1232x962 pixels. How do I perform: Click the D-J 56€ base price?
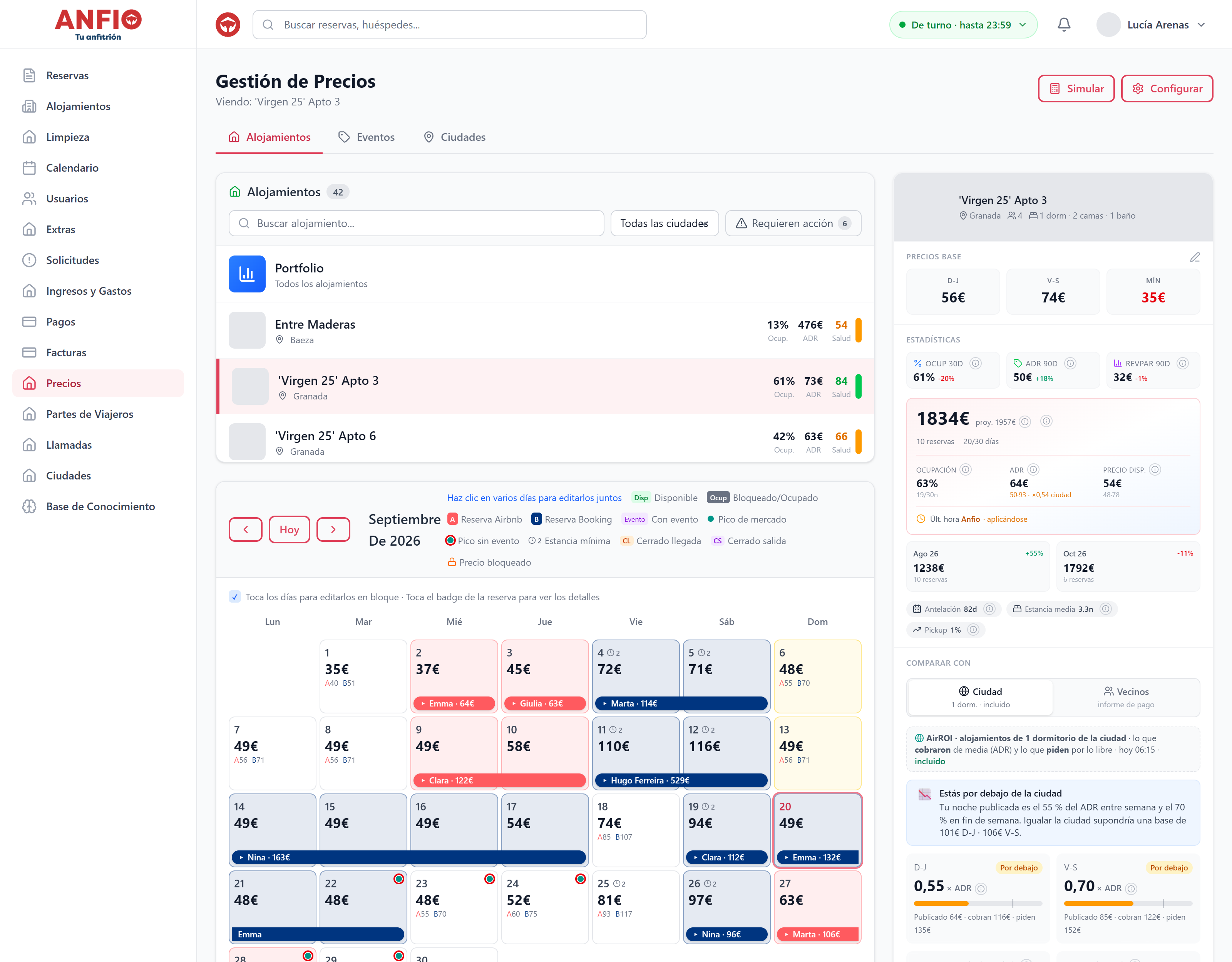click(953, 292)
